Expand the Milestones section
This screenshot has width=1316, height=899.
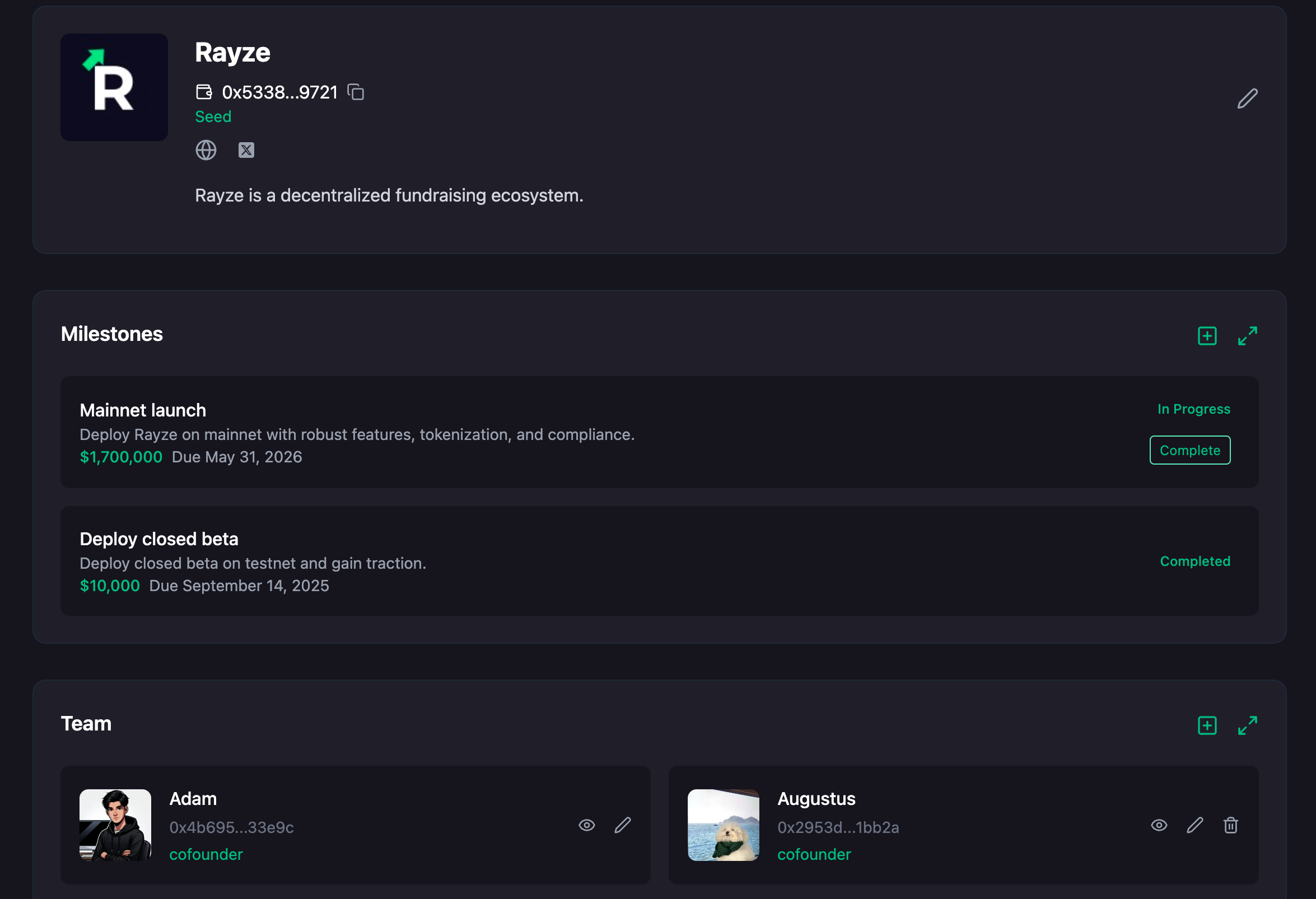point(1247,336)
